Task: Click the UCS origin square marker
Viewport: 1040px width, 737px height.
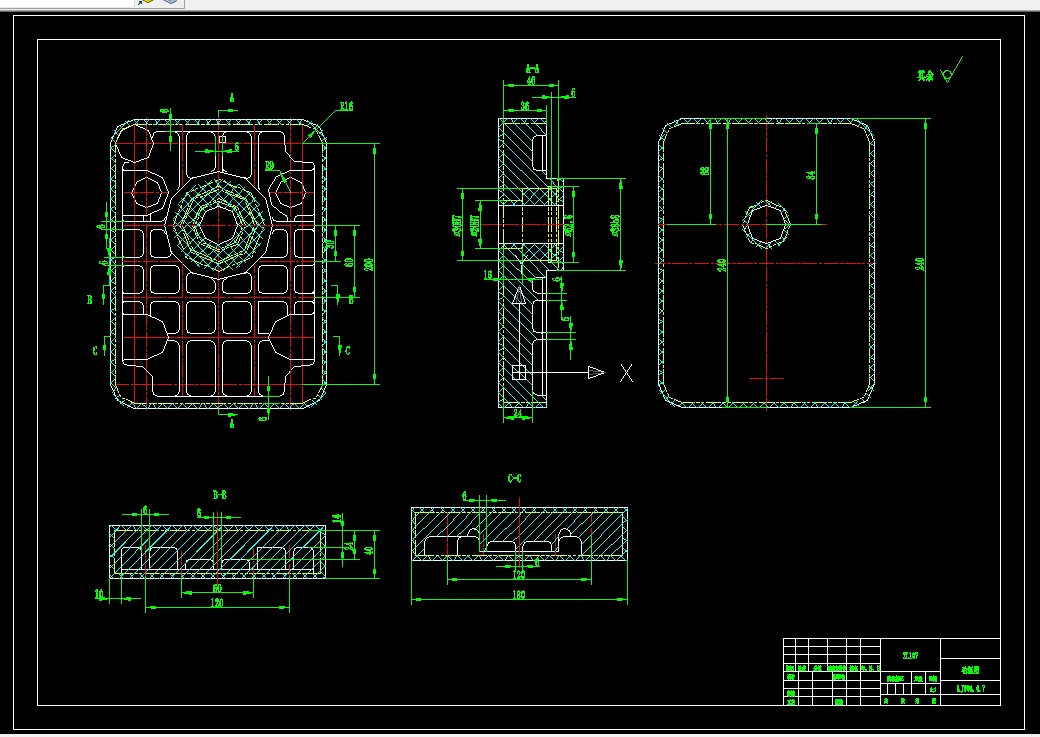Action: (519, 373)
